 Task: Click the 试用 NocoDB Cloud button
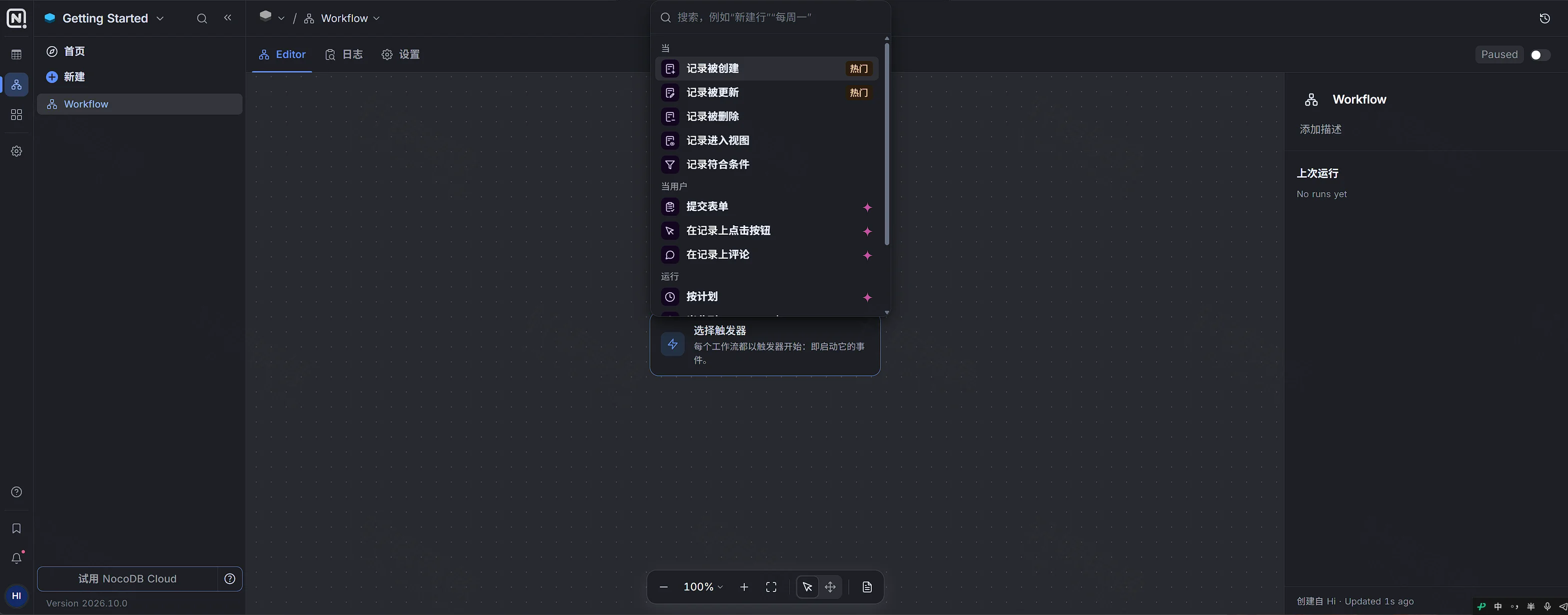point(127,579)
